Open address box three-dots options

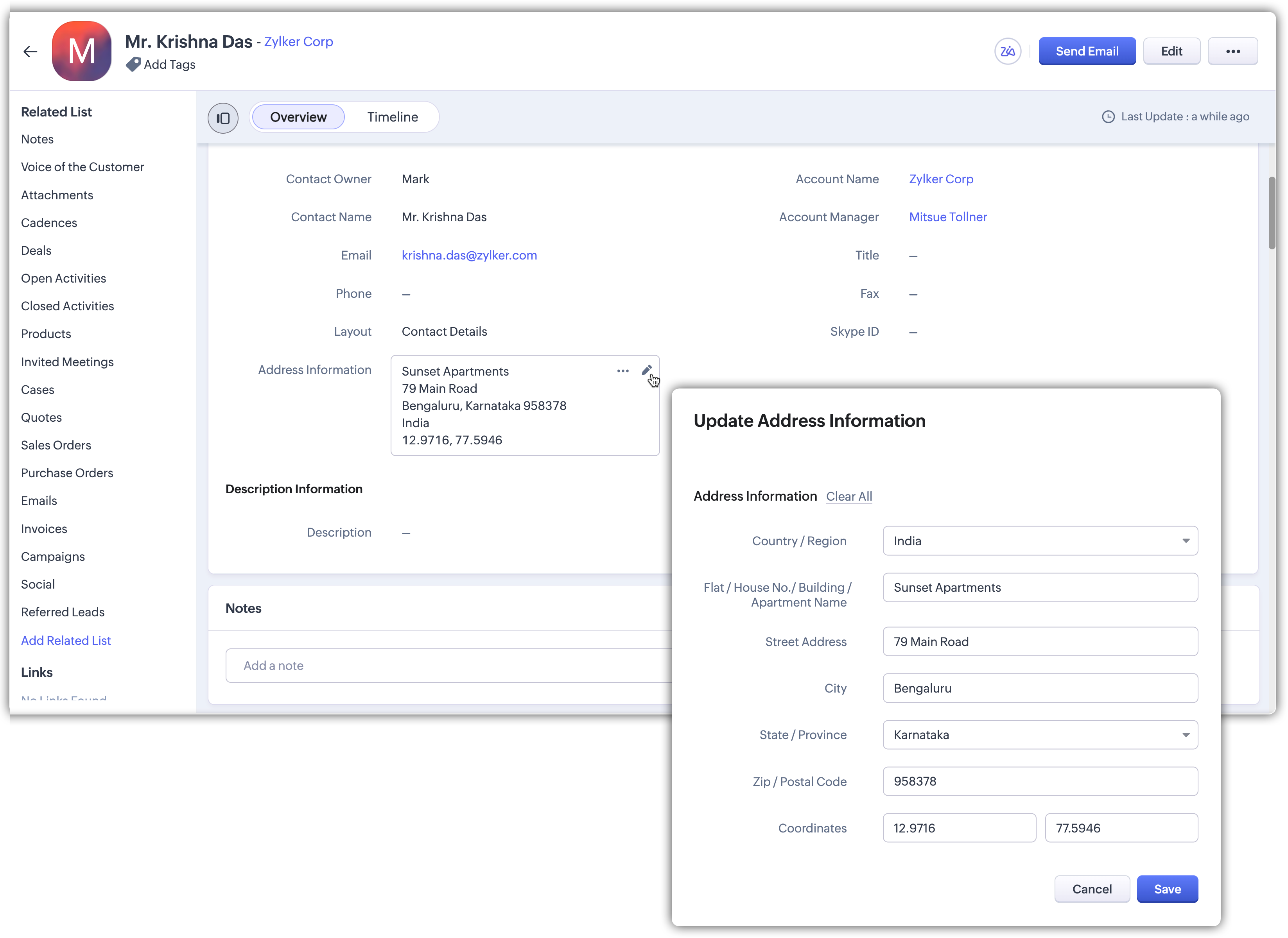622,371
